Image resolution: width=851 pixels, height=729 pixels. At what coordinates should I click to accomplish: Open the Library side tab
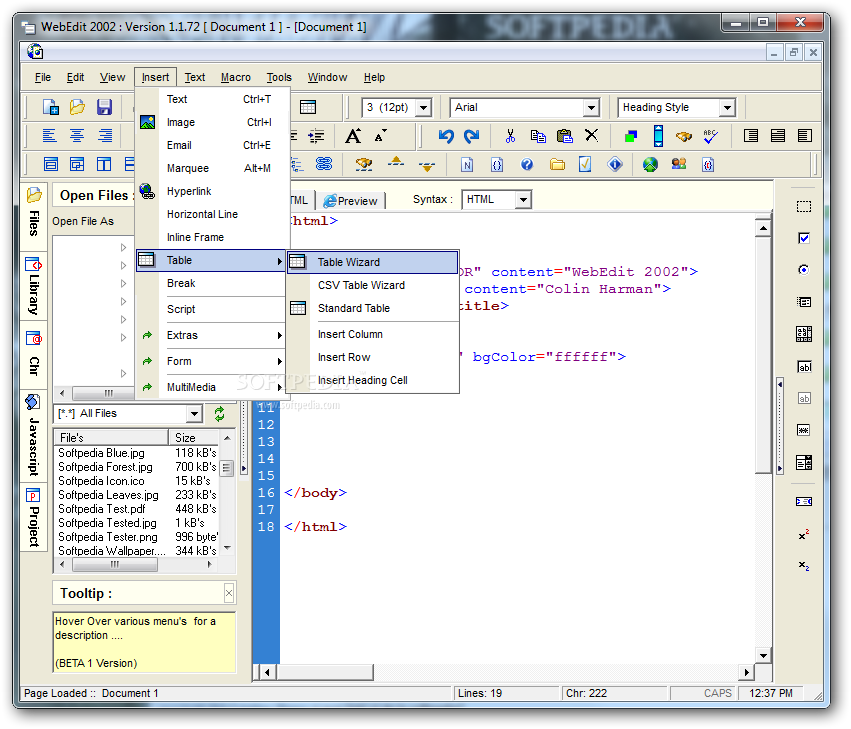pyautogui.click(x=34, y=287)
